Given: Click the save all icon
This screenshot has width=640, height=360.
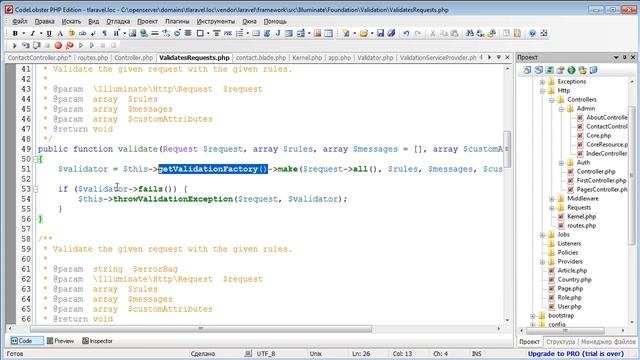Looking at the screenshot, I should (391, 33).
